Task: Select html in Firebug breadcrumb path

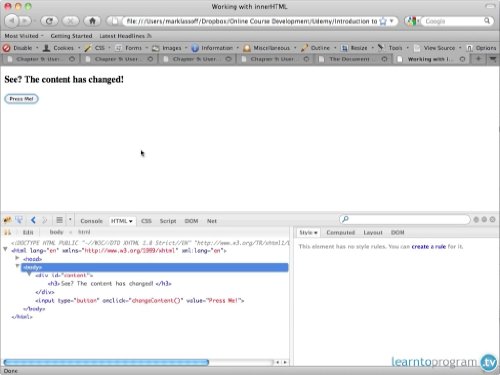Action: (x=84, y=232)
